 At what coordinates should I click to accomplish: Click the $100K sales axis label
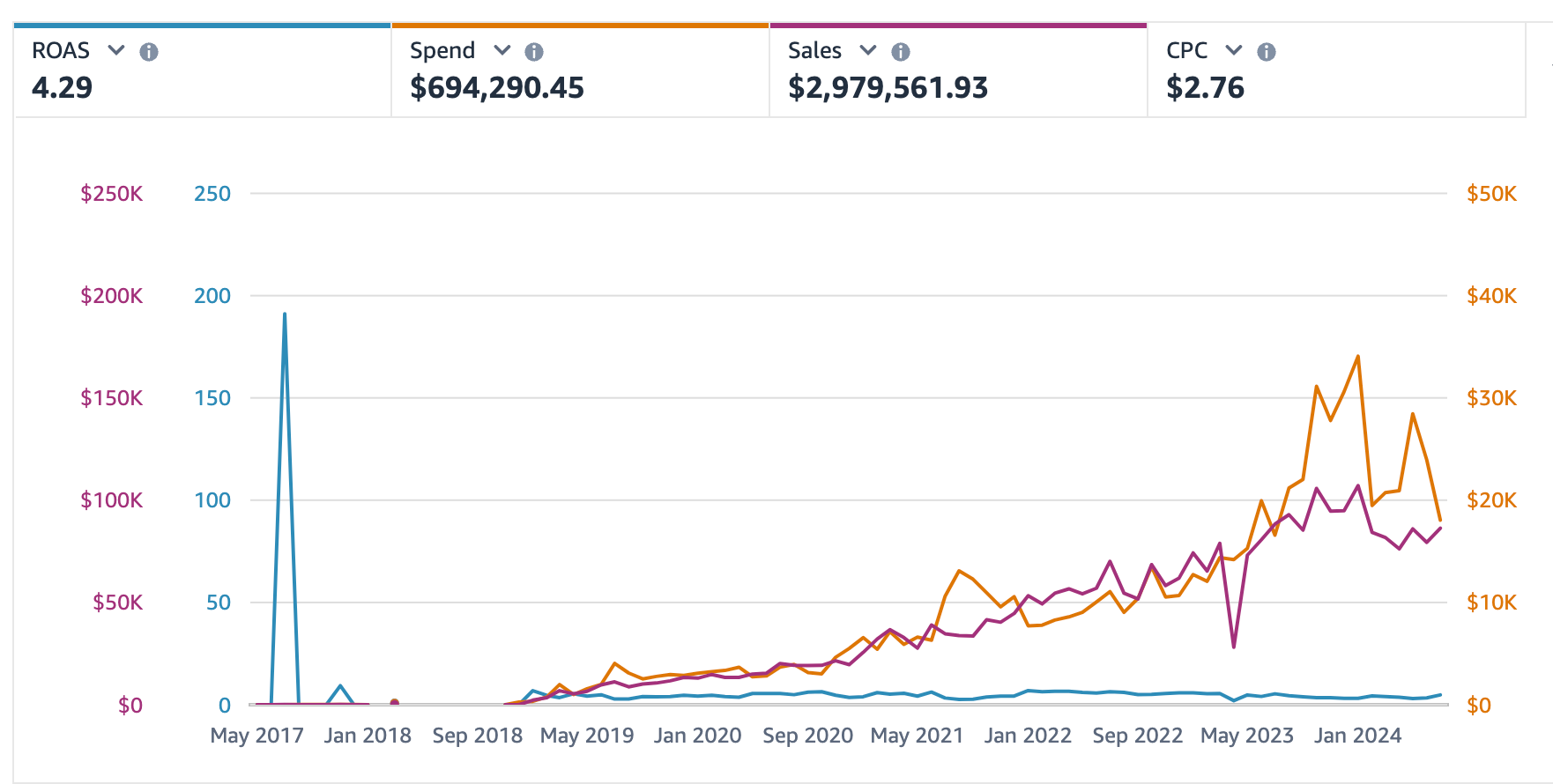tap(112, 500)
